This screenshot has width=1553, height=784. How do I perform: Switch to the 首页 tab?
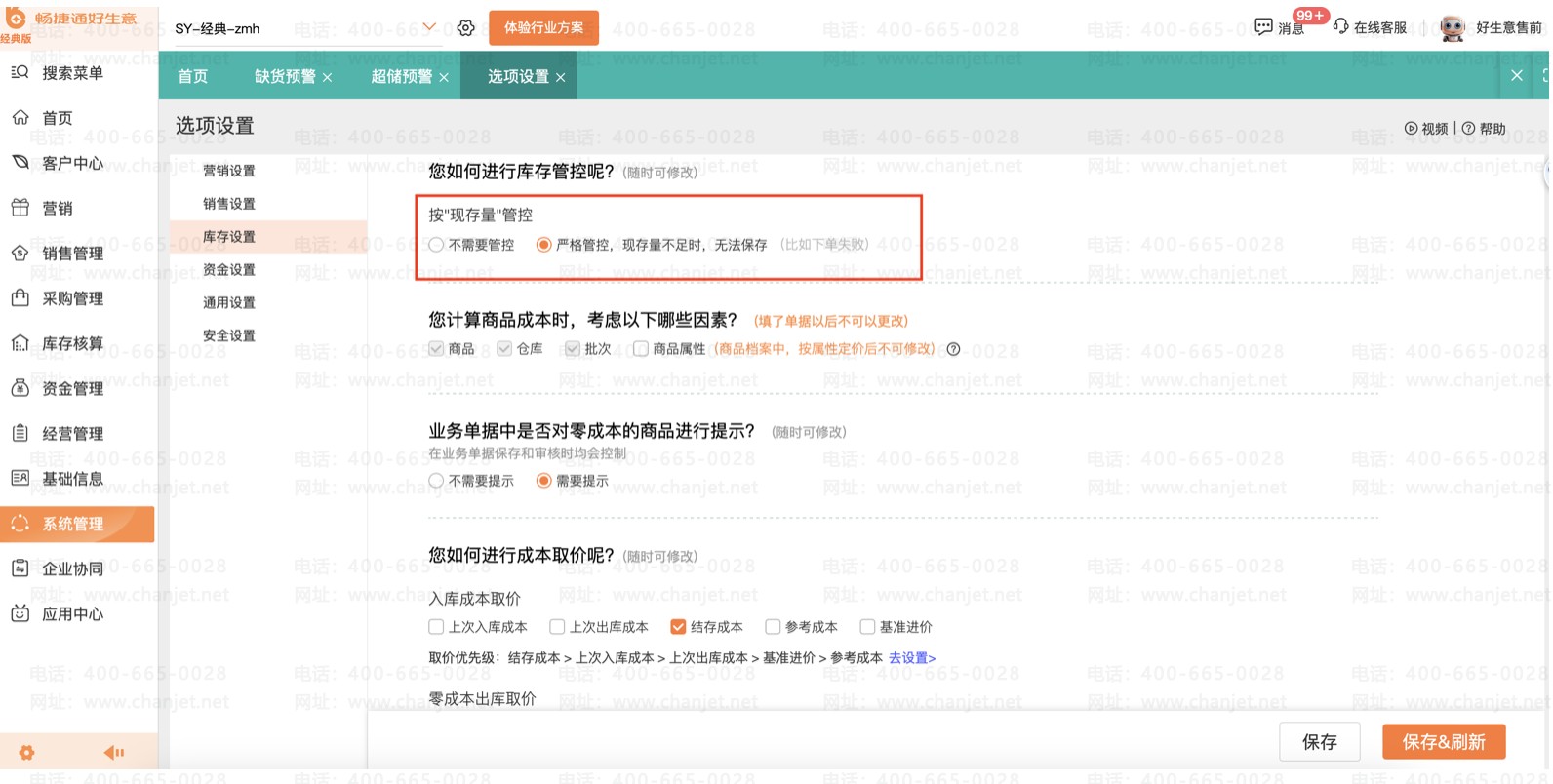(x=193, y=76)
